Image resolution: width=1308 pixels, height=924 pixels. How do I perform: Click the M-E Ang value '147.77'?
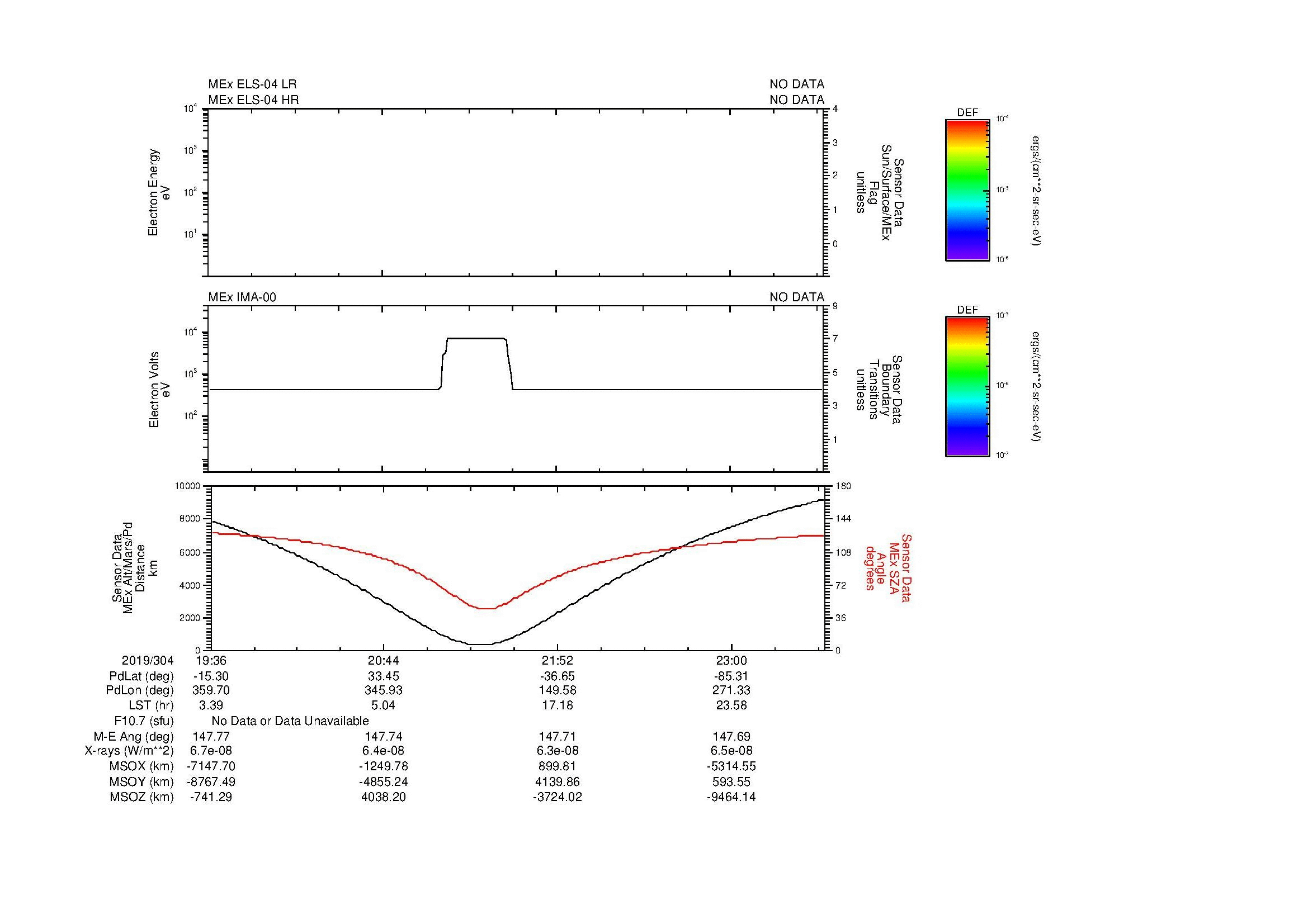[211, 736]
